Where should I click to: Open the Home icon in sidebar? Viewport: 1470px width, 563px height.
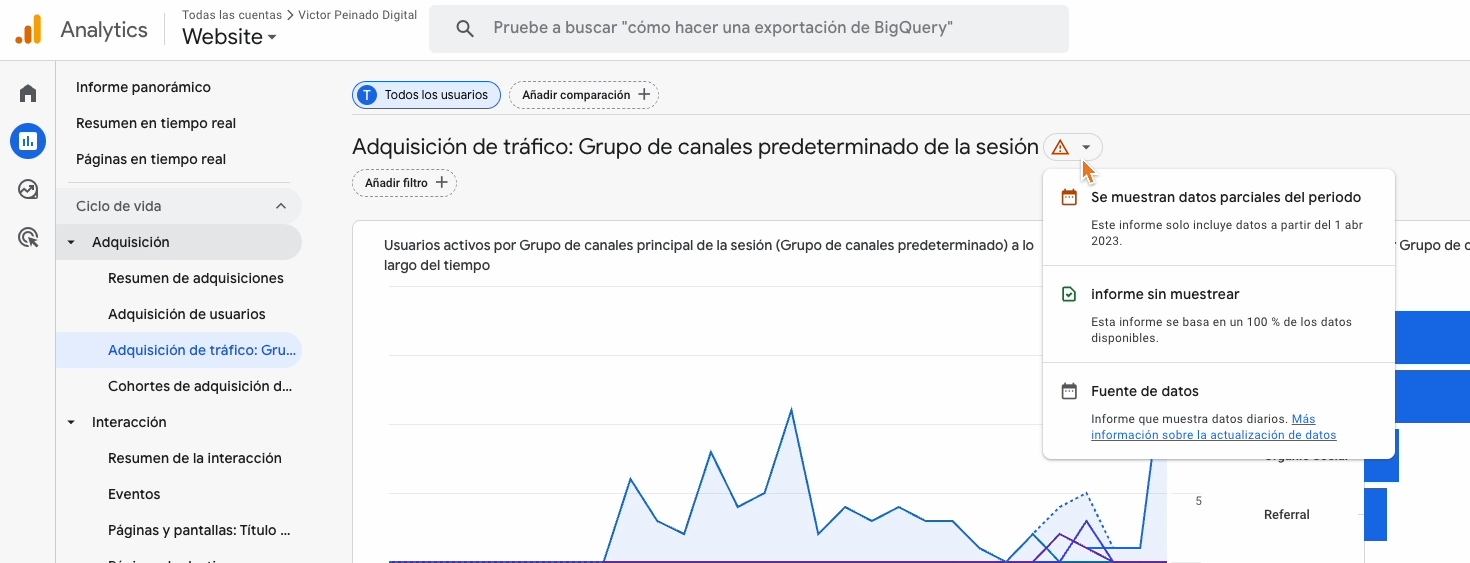pos(28,94)
